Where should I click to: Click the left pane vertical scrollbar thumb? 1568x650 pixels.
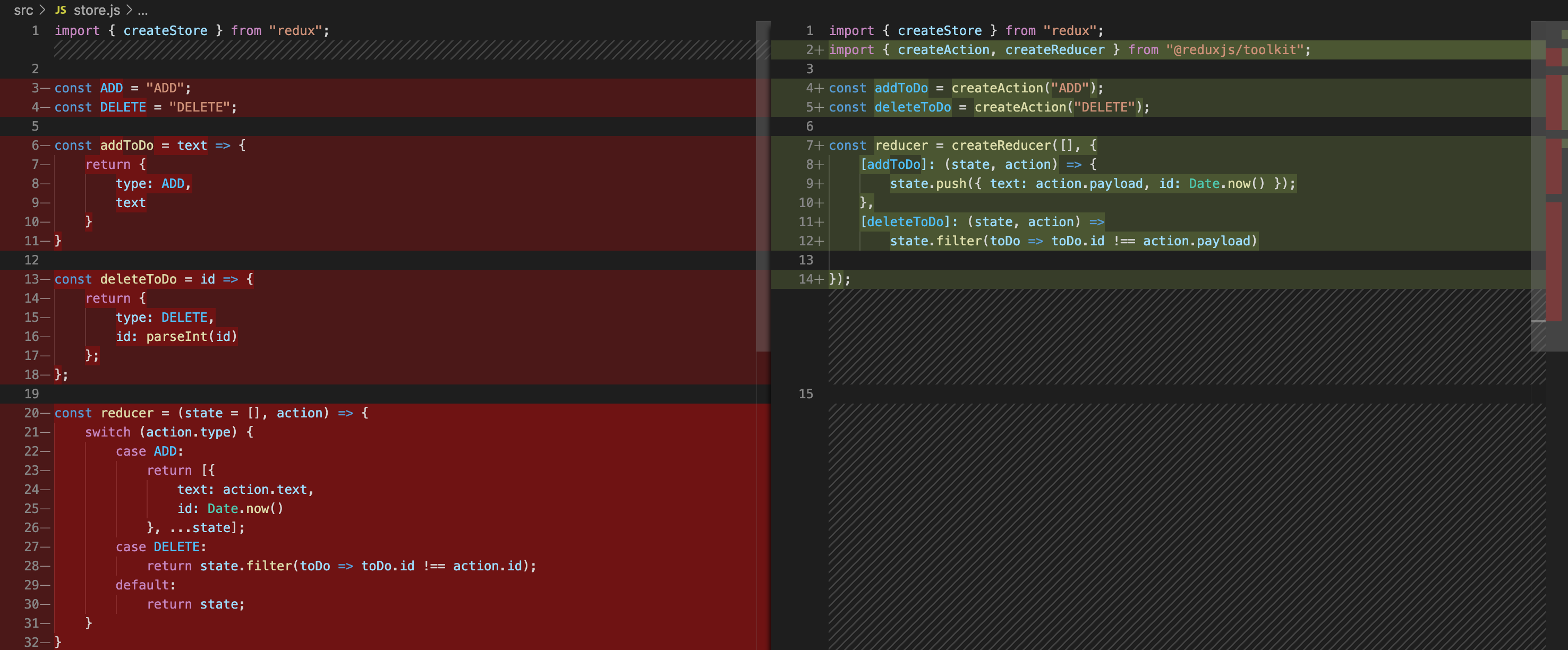[763, 186]
